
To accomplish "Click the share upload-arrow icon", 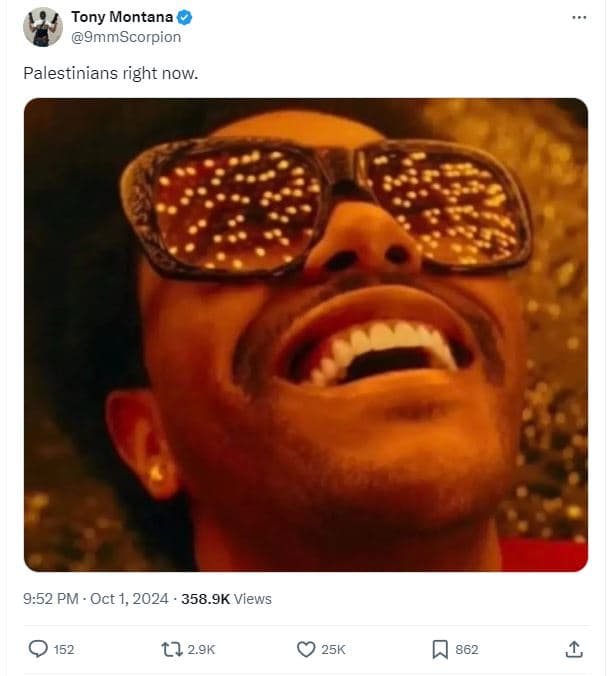I will [574, 649].
